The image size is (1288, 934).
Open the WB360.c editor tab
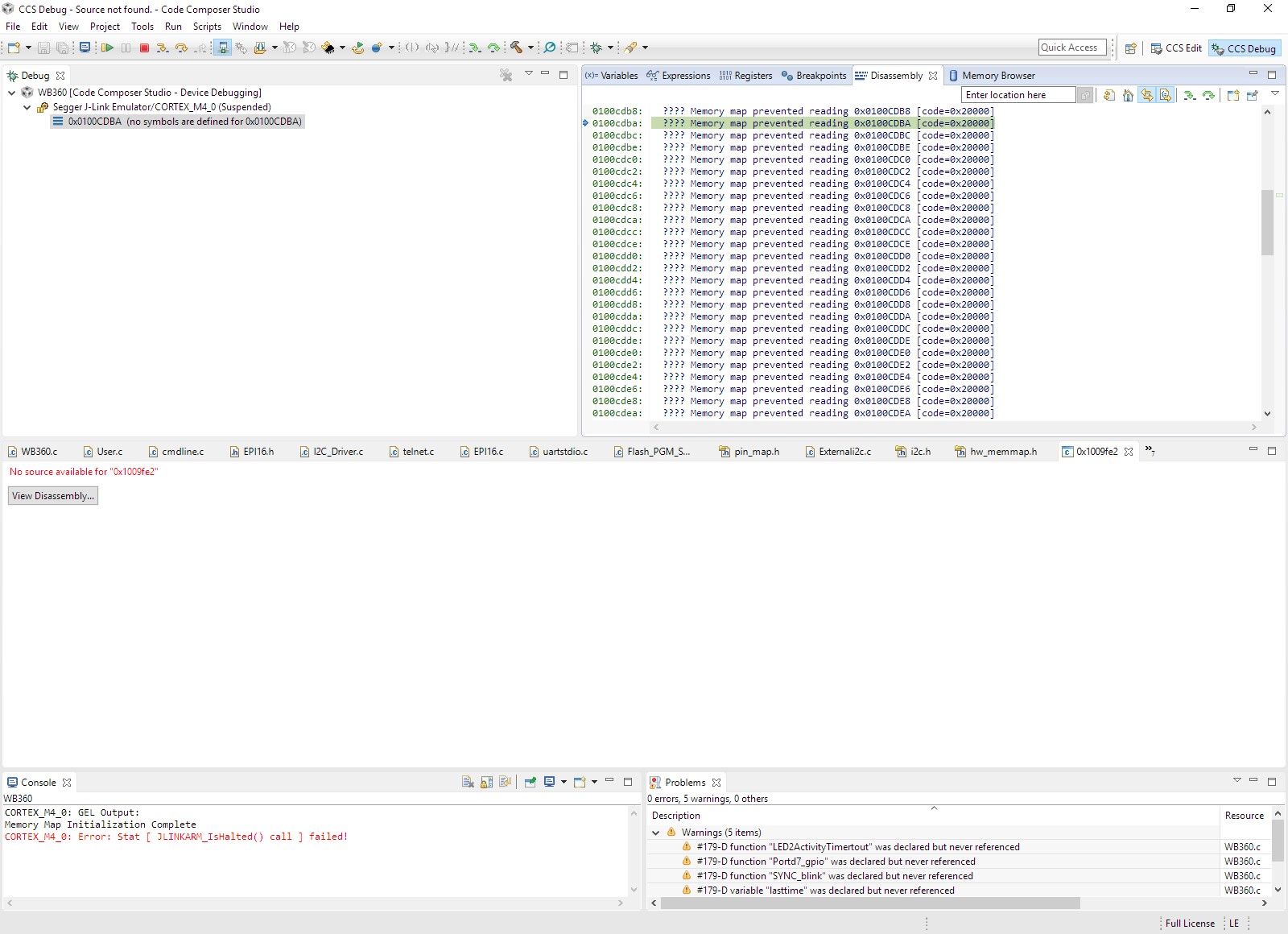click(x=33, y=452)
